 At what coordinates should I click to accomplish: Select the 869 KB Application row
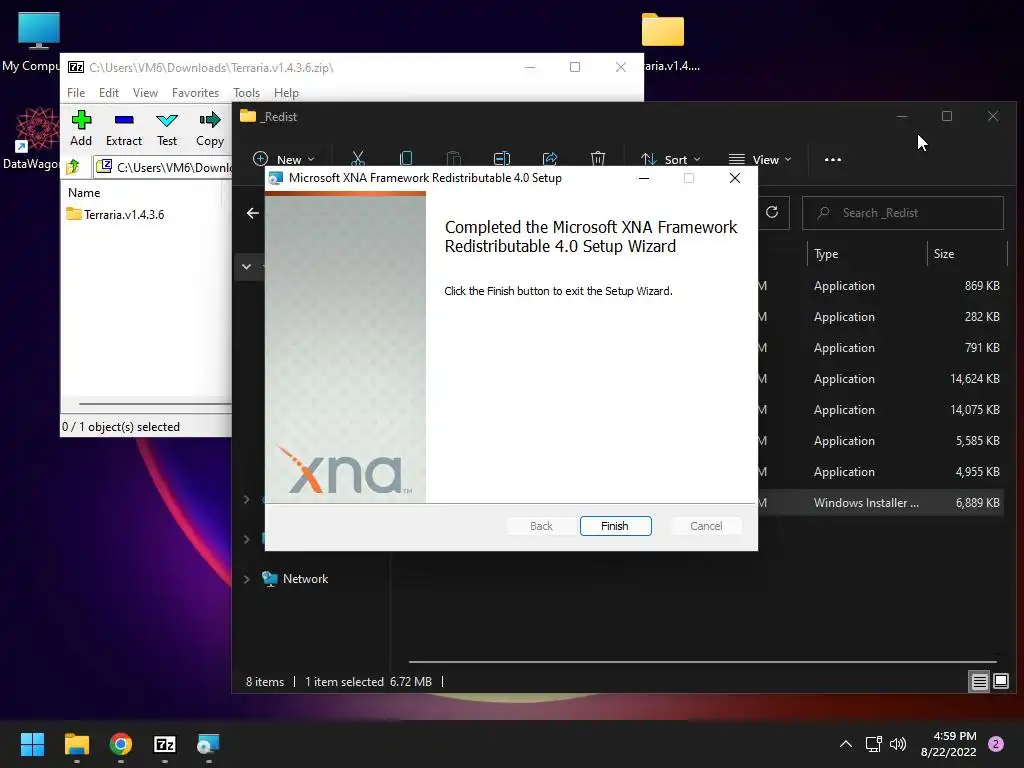(880, 285)
